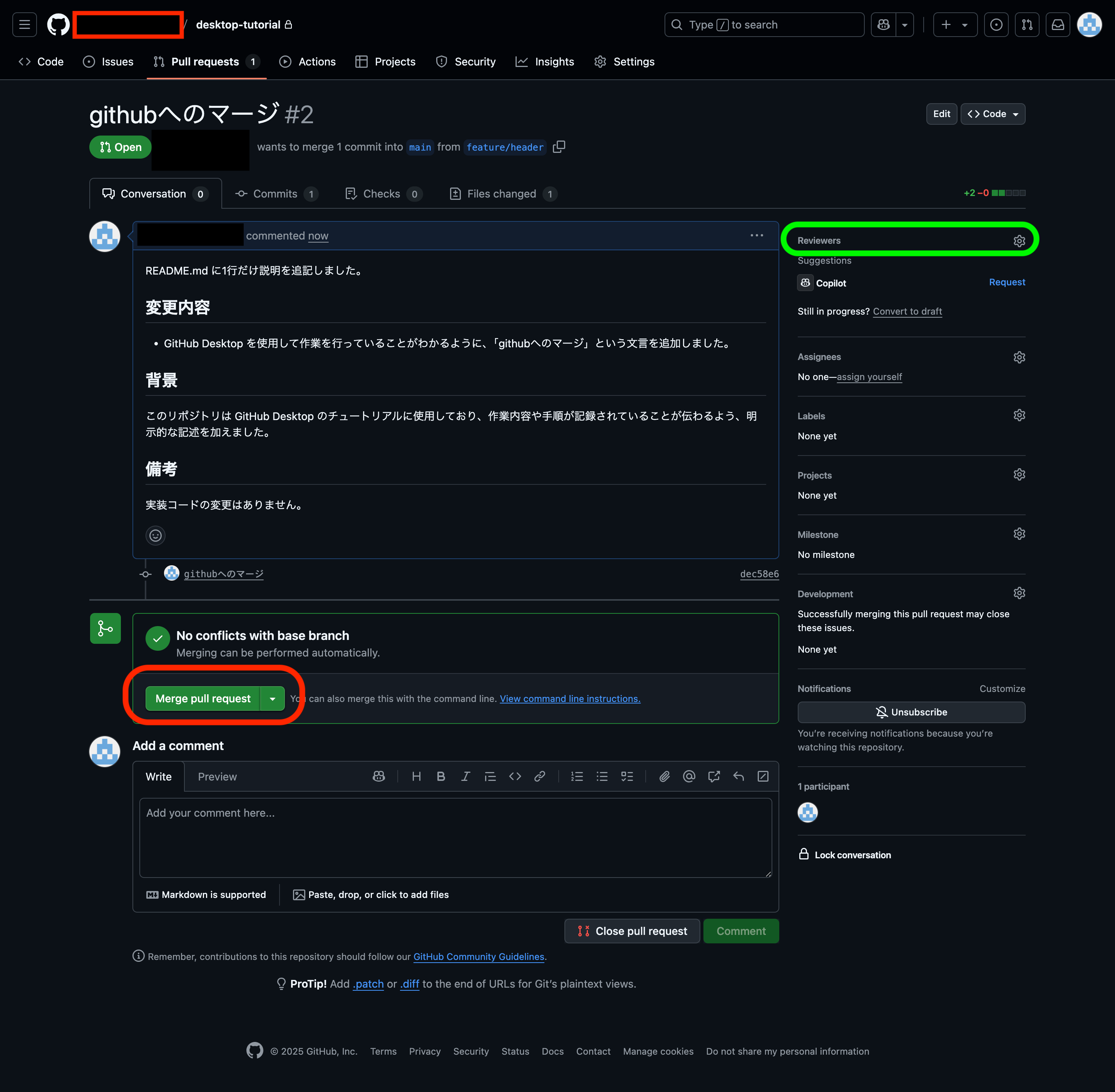Open Development settings gear
The width and height of the screenshot is (1115, 1092).
pos(1019,593)
